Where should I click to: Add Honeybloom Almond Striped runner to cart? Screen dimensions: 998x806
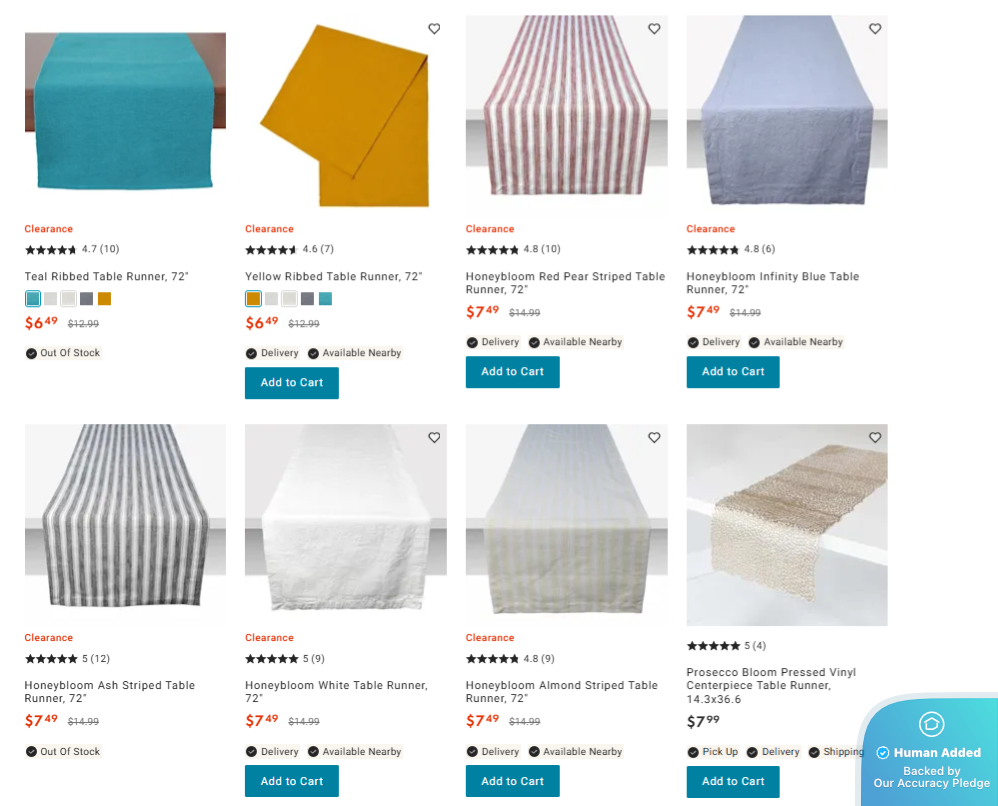point(512,781)
